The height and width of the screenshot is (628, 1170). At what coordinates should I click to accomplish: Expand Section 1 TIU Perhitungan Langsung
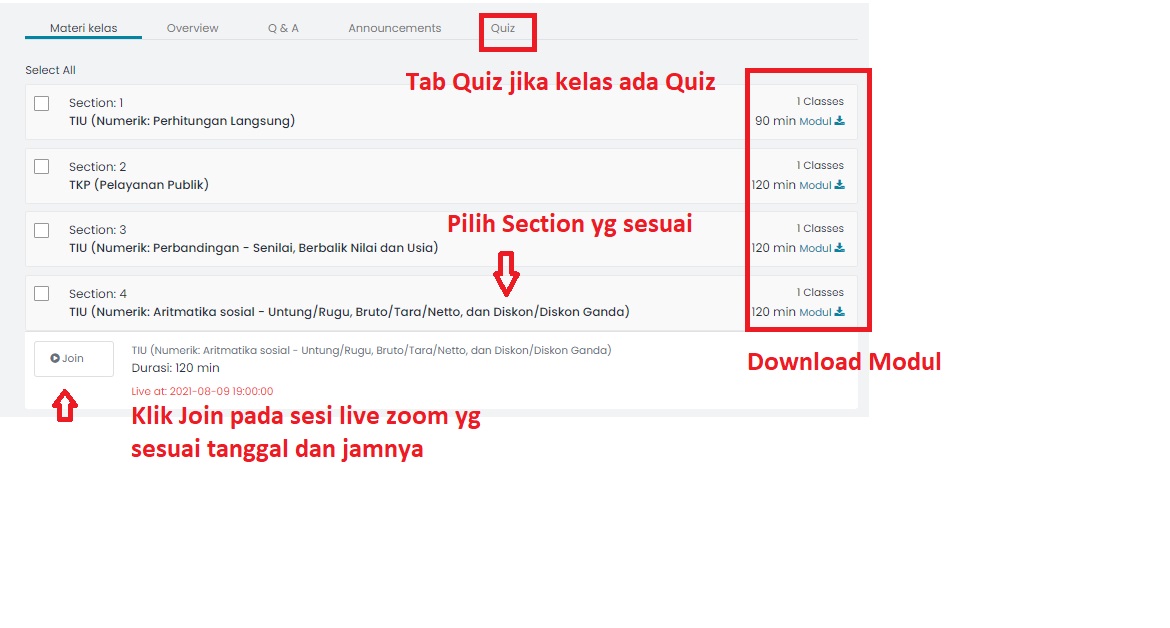click(181, 121)
